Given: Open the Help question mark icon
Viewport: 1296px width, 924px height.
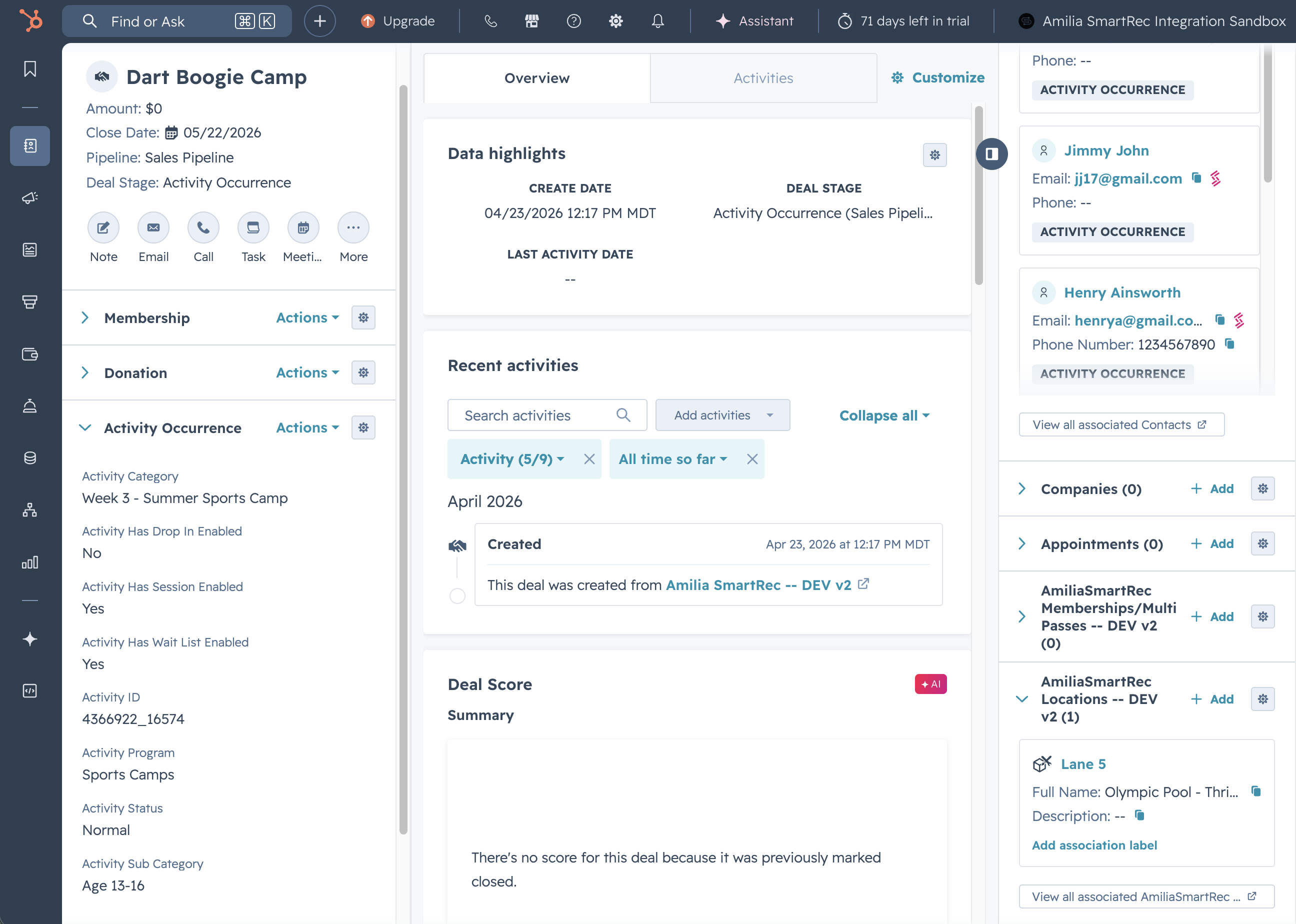Looking at the screenshot, I should pyautogui.click(x=574, y=21).
